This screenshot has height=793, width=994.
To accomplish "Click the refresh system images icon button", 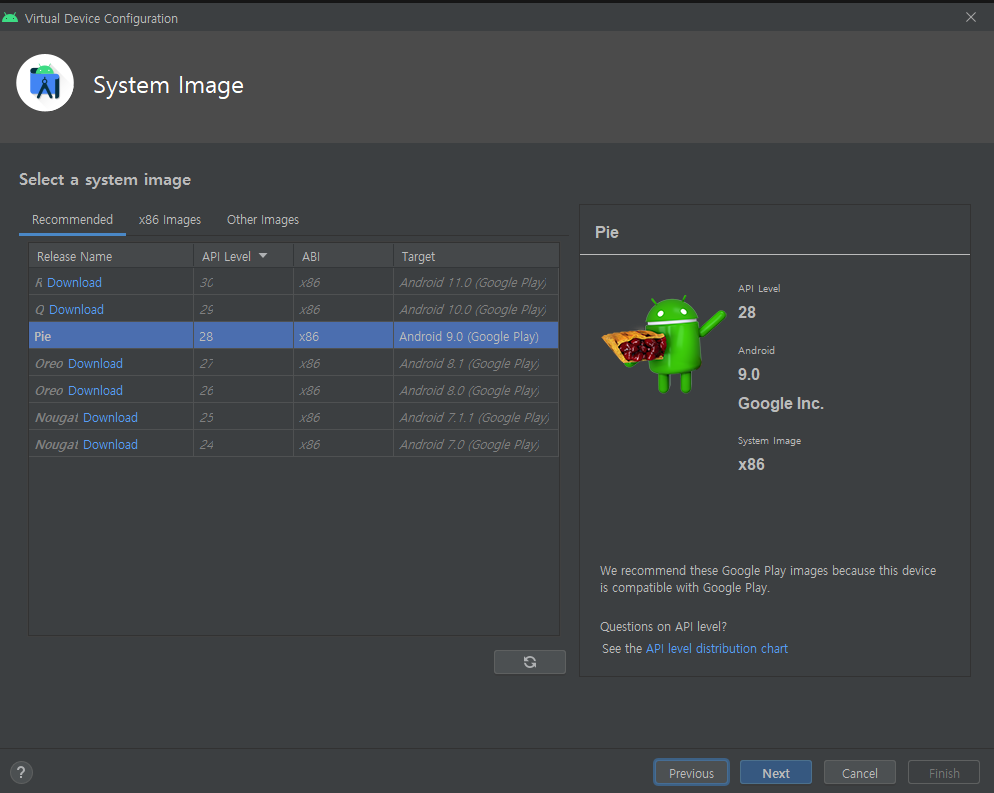I will point(529,662).
